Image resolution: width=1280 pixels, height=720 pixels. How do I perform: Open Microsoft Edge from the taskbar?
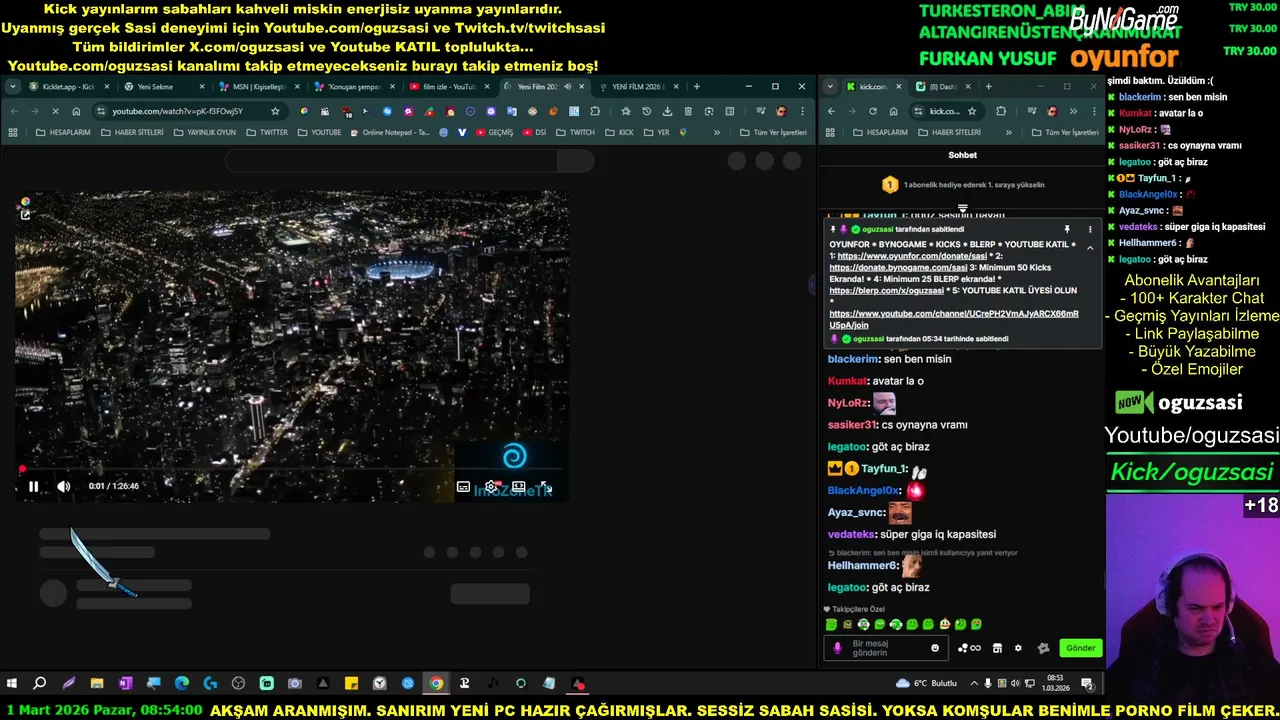click(181, 684)
